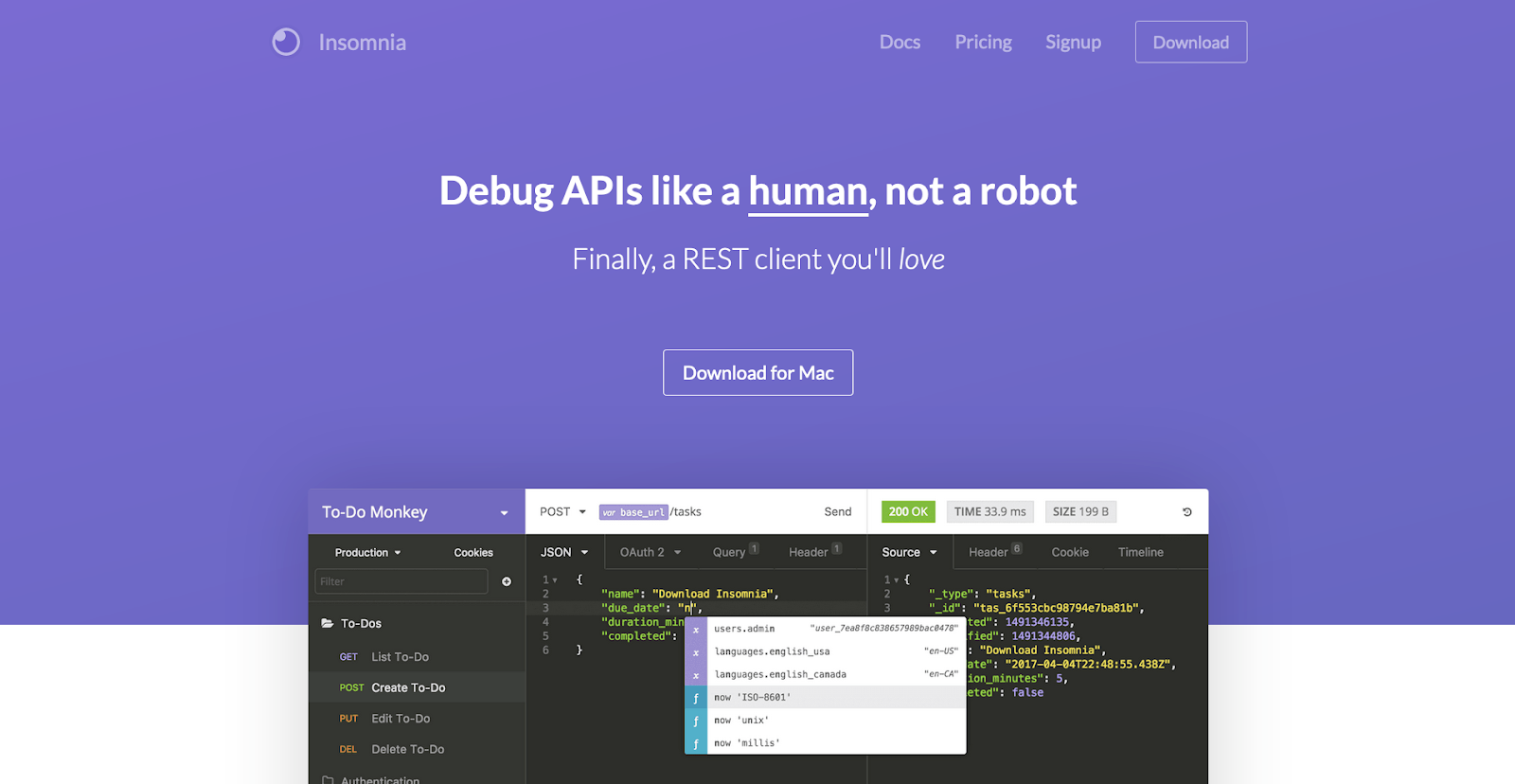Select the Delete To-Do request
This screenshot has height=784, width=1515.
pyautogui.click(x=417, y=749)
